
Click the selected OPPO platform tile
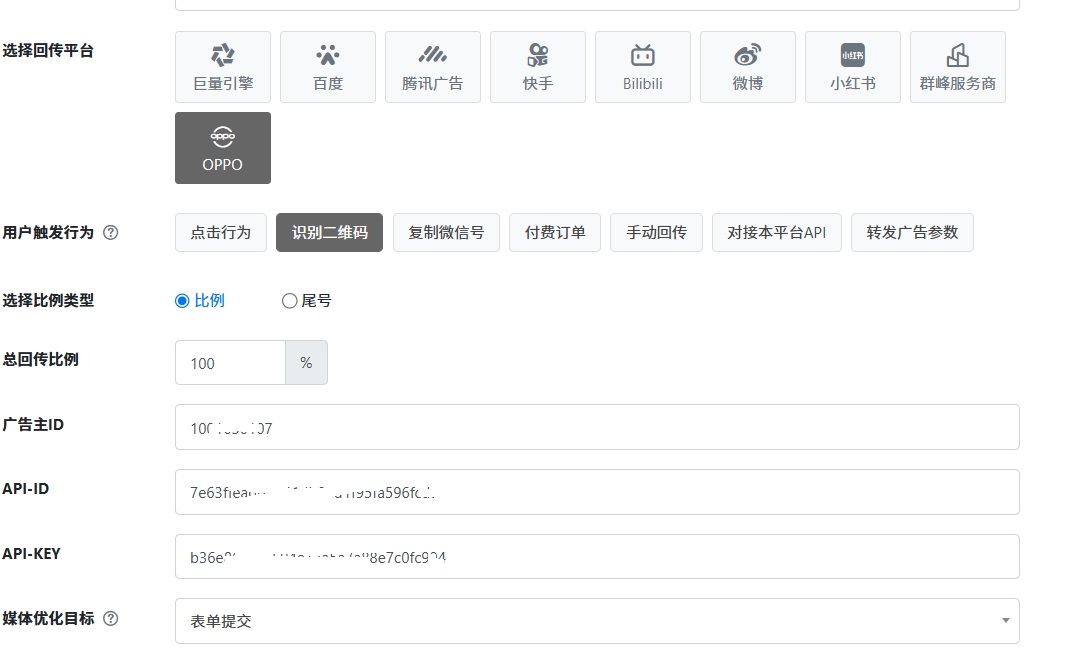pos(223,148)
